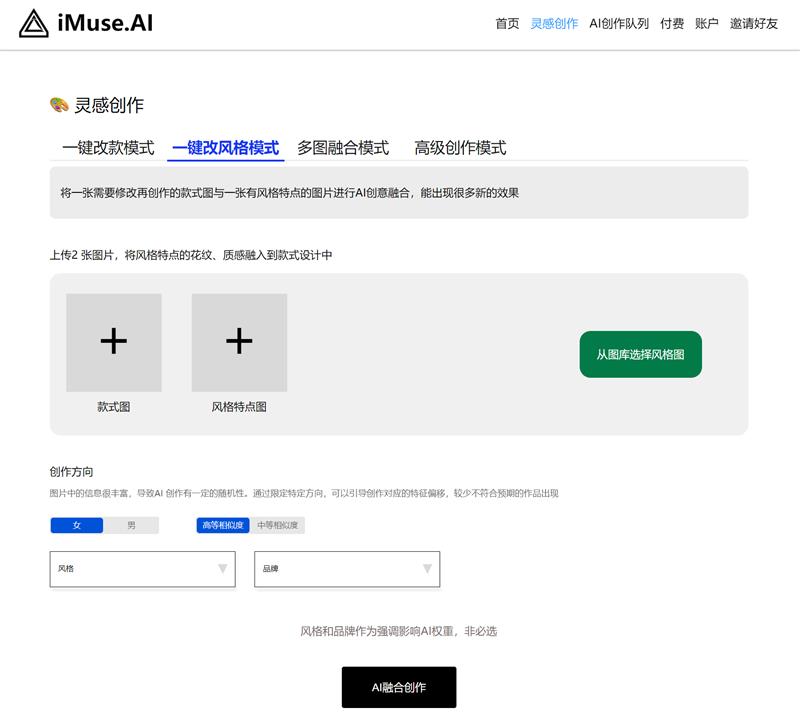Expand the 风格 dropdown

(x=142, y=569)
